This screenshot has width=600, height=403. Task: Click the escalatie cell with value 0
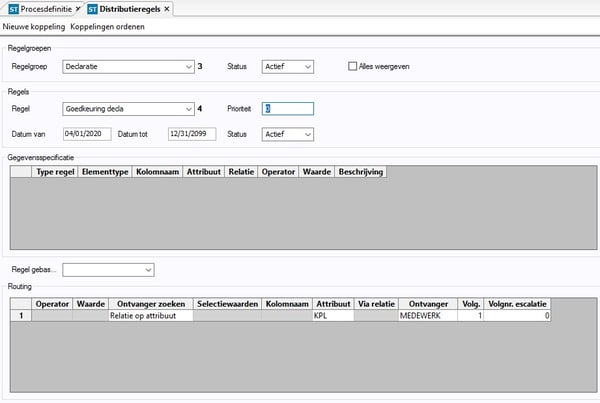pyautogui.click(x=517, y=315)
